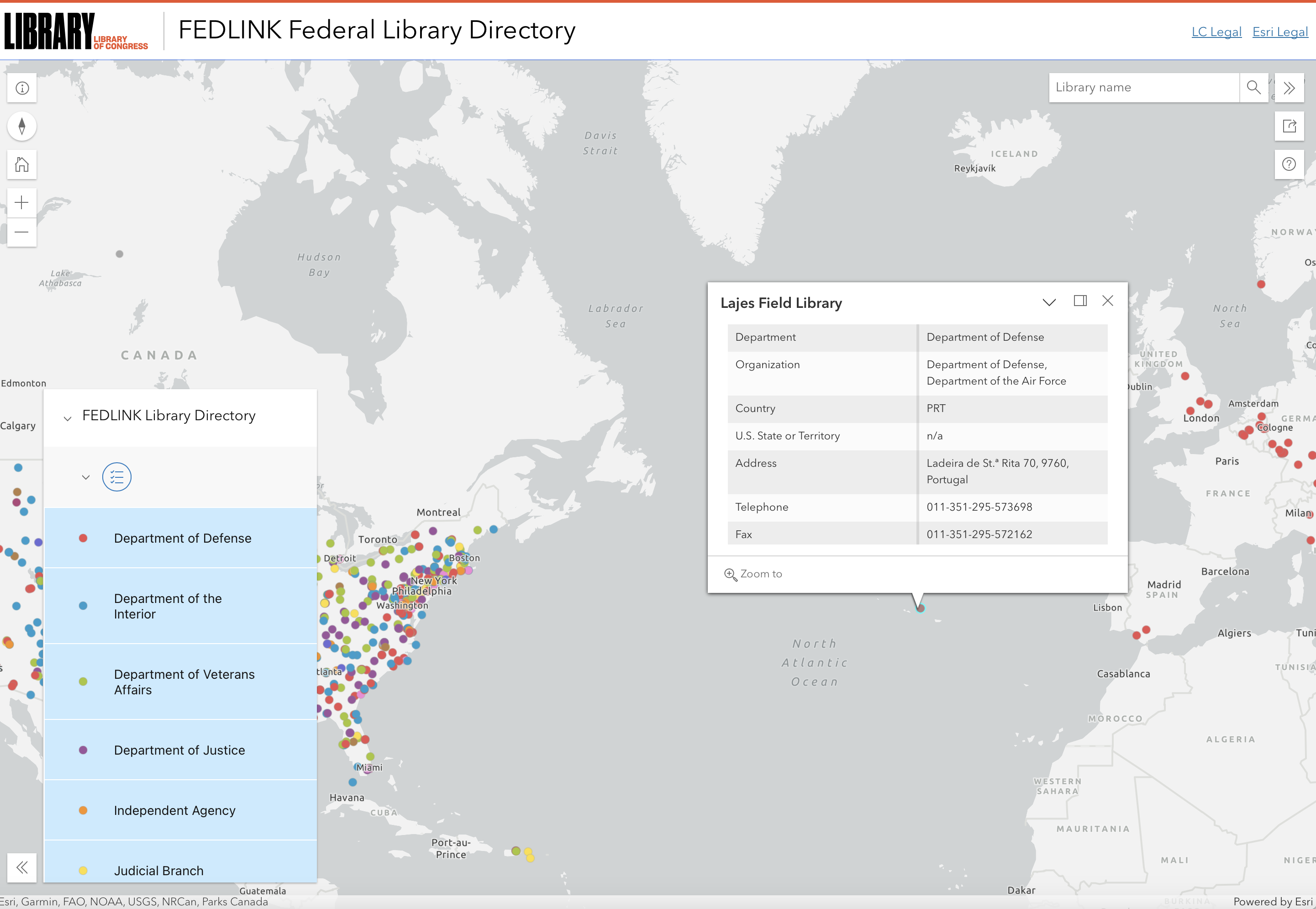
Task: Collapse the Lajes Field Library popup content
Action: (1049, 302)
